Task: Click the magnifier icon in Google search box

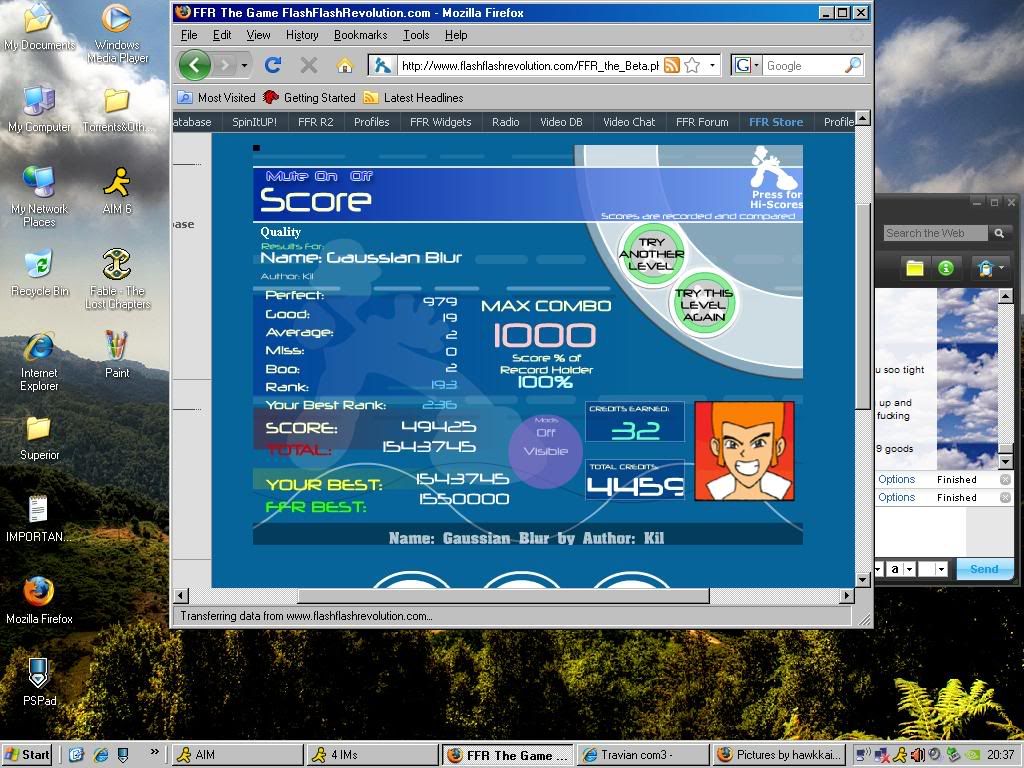Action: (852, 66)
